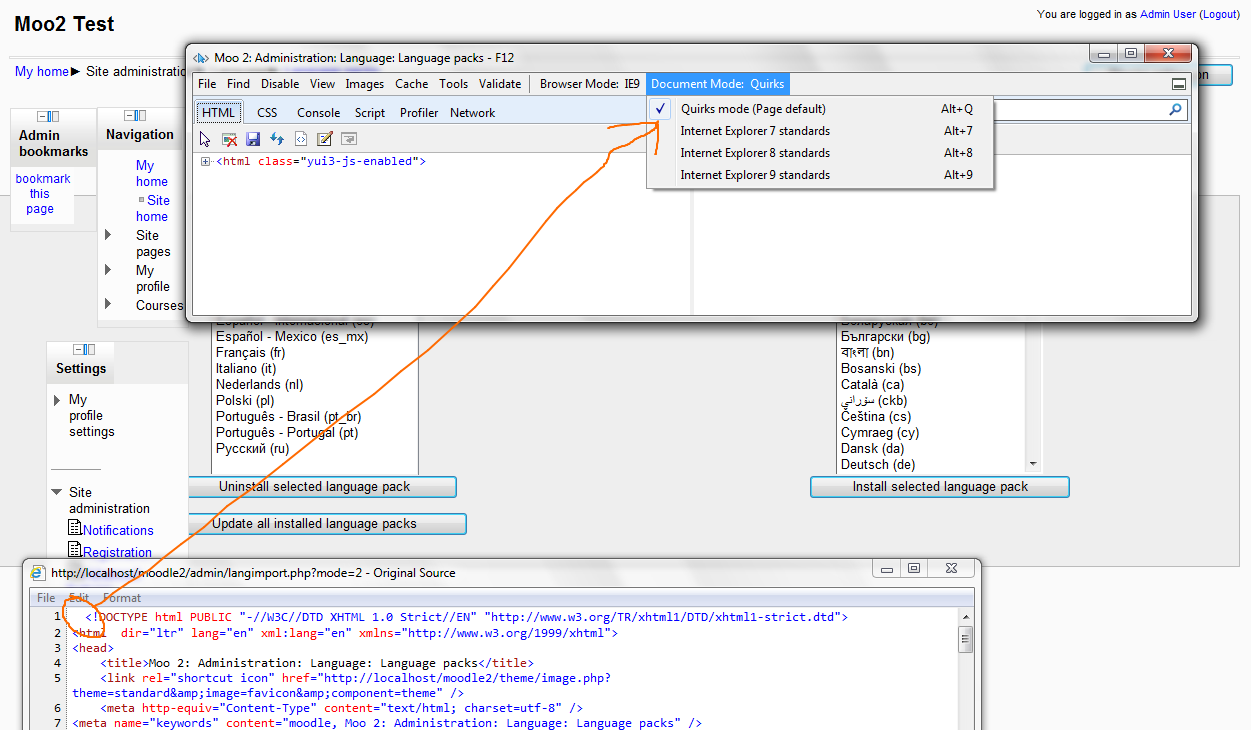Select the HTML tab

click(x=219, y=113)
